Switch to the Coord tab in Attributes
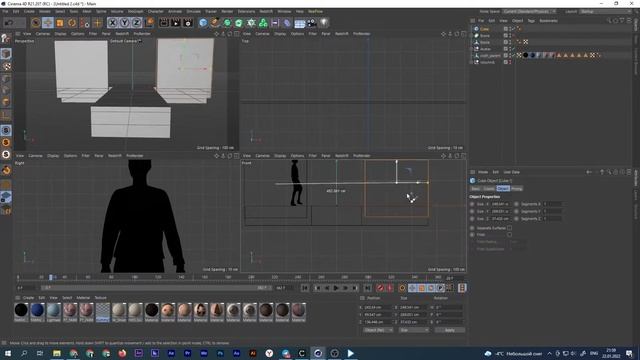This screenshot has height=360, width=640. pyautogui.click(x=489, y=189)
